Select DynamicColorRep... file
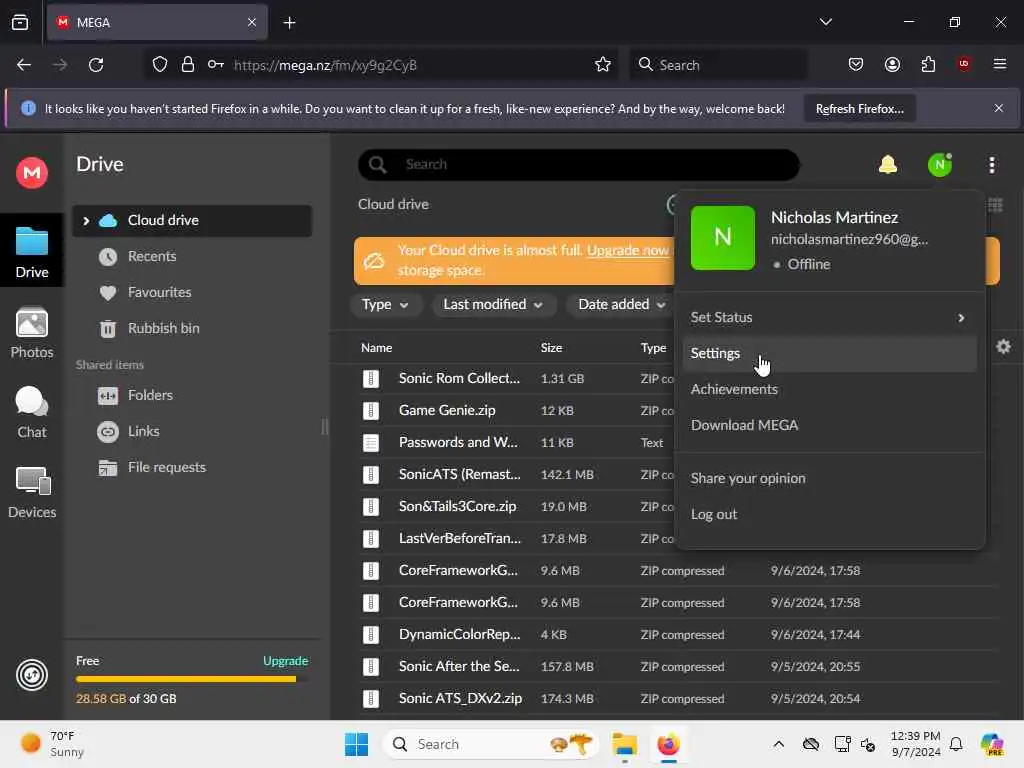The image size is (1024, 768). (460, 635)
